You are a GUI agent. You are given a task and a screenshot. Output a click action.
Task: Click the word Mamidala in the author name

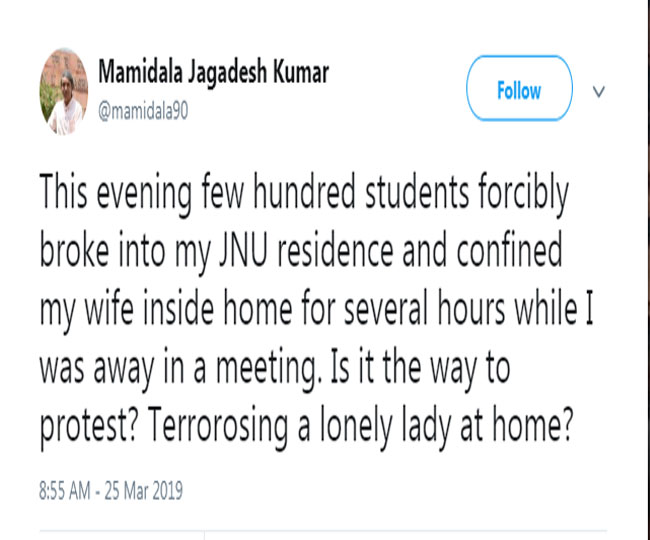140,72
